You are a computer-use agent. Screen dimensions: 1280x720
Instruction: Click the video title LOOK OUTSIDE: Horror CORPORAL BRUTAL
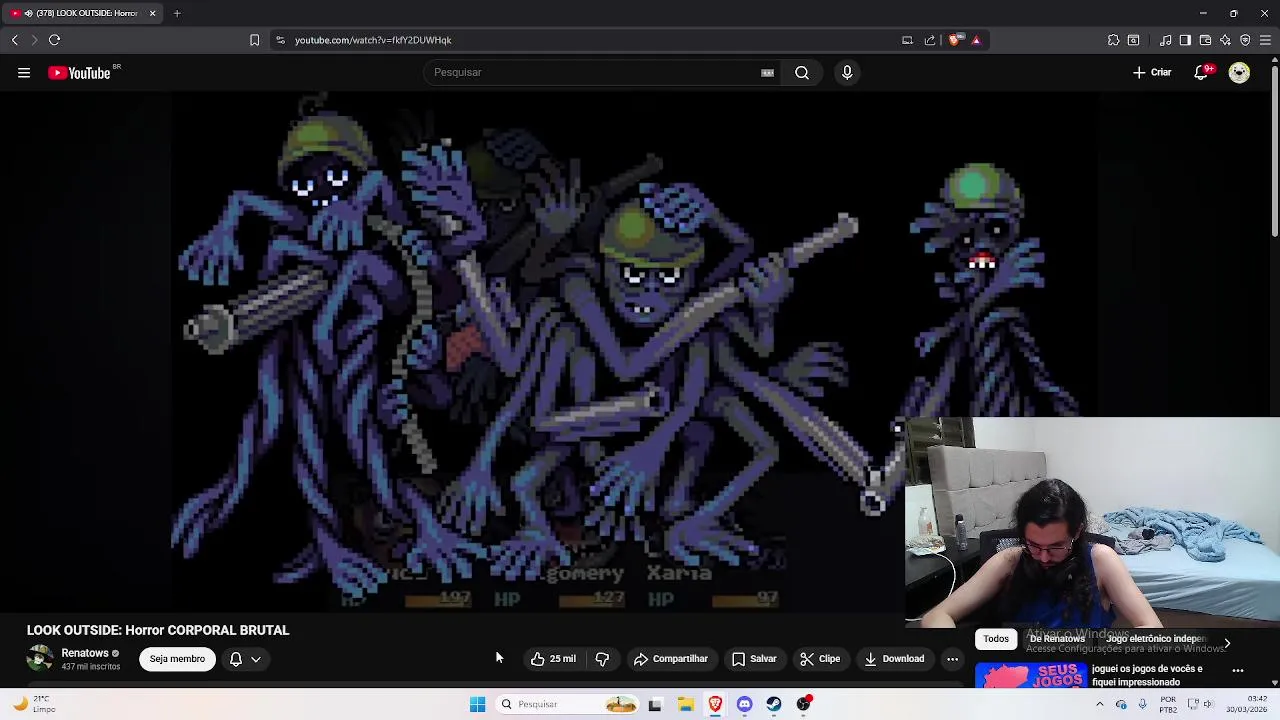[x=158, y=630]
